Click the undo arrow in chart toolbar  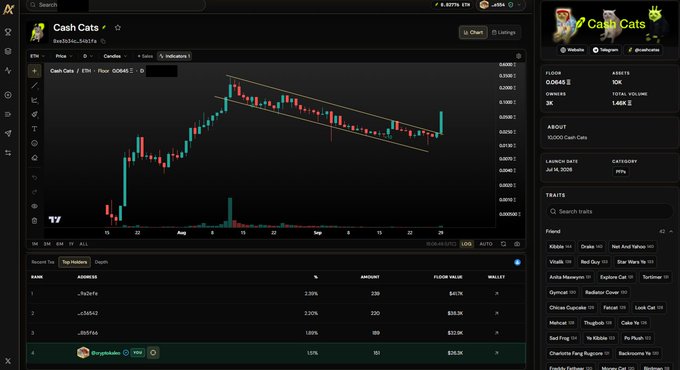coord(34,178)
